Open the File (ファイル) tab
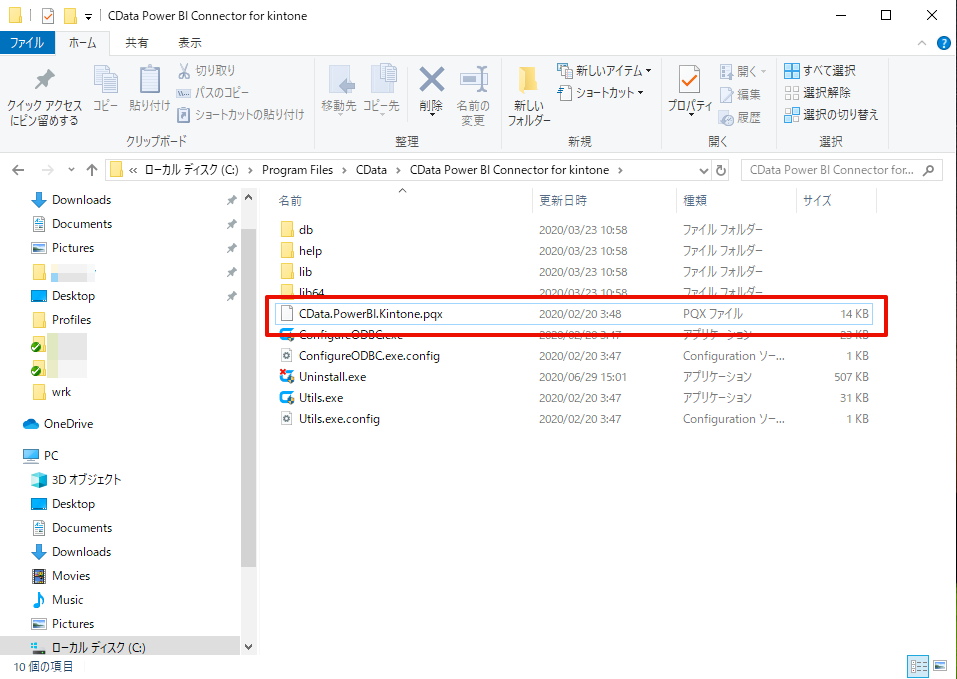 pyautogui.click(x=27, y=43)
